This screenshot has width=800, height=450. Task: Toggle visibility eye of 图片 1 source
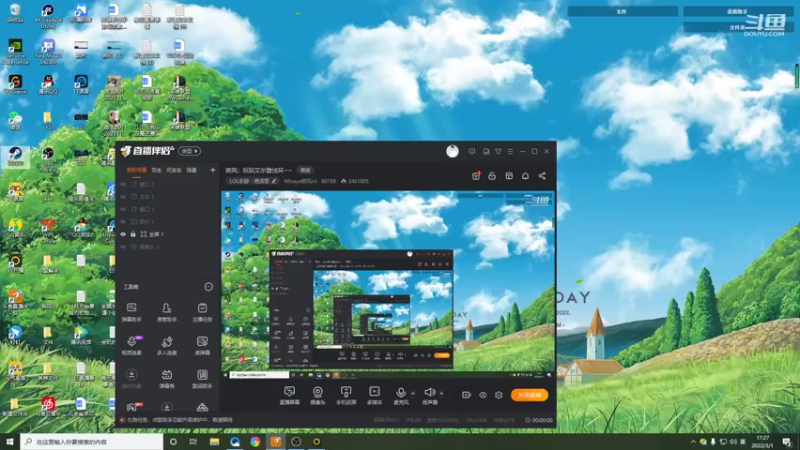coord(123,221)
